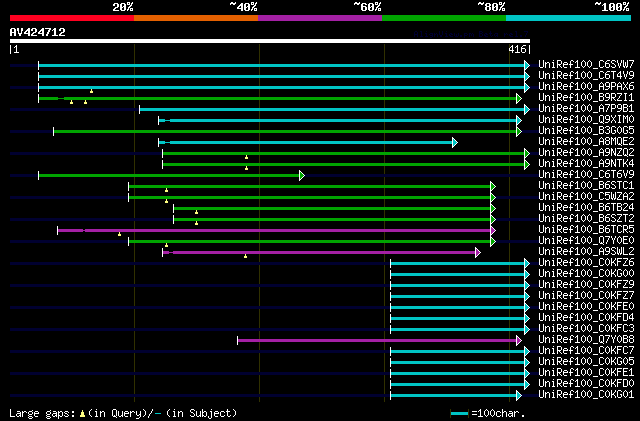
Task: Open the UniRef100_C0KFD0 subject label
Action: pos(586,384)
